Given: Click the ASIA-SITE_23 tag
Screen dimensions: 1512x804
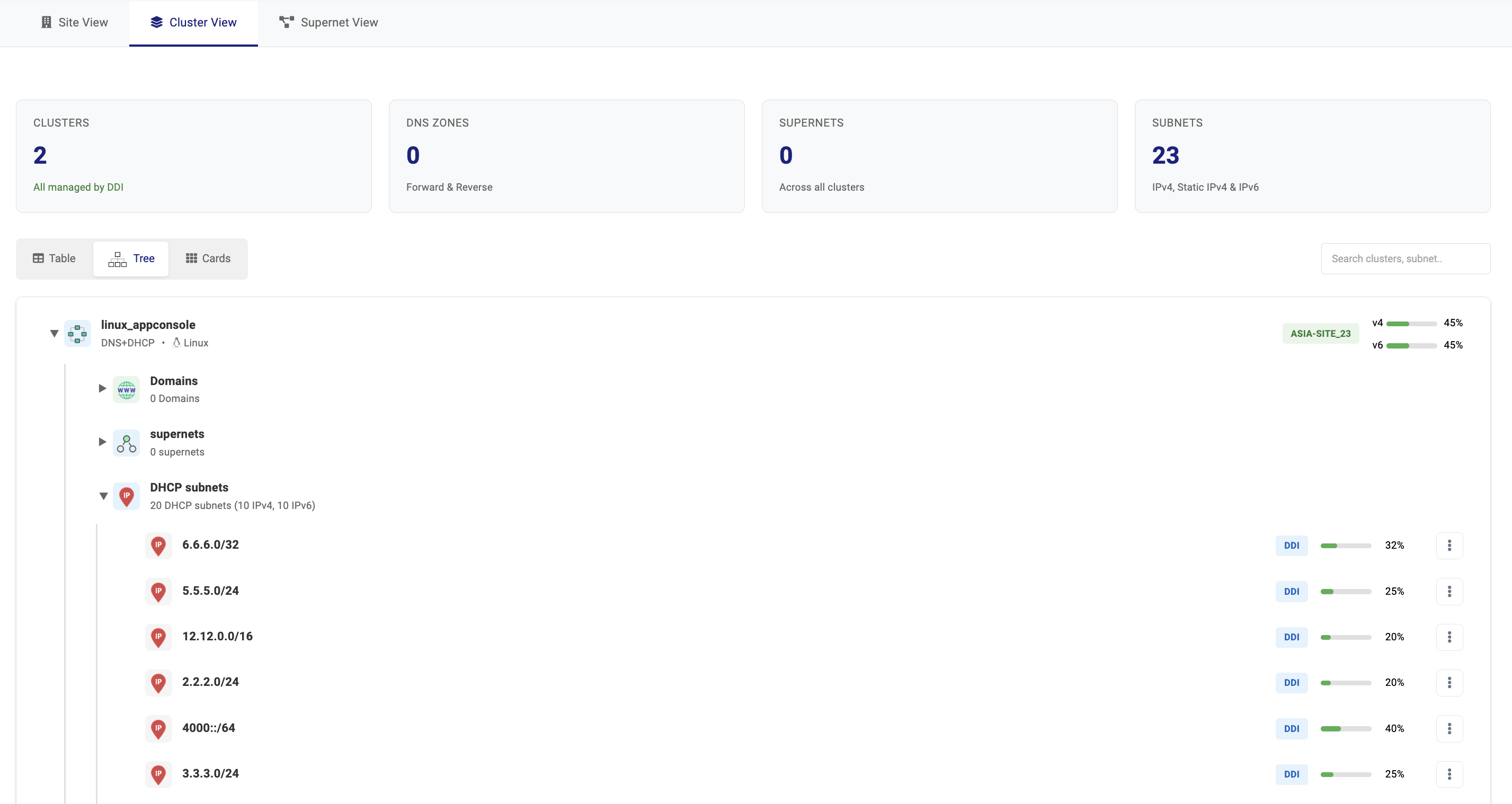Looking at the screenshot, I should pyautogui.click(x=1320, y=333).
